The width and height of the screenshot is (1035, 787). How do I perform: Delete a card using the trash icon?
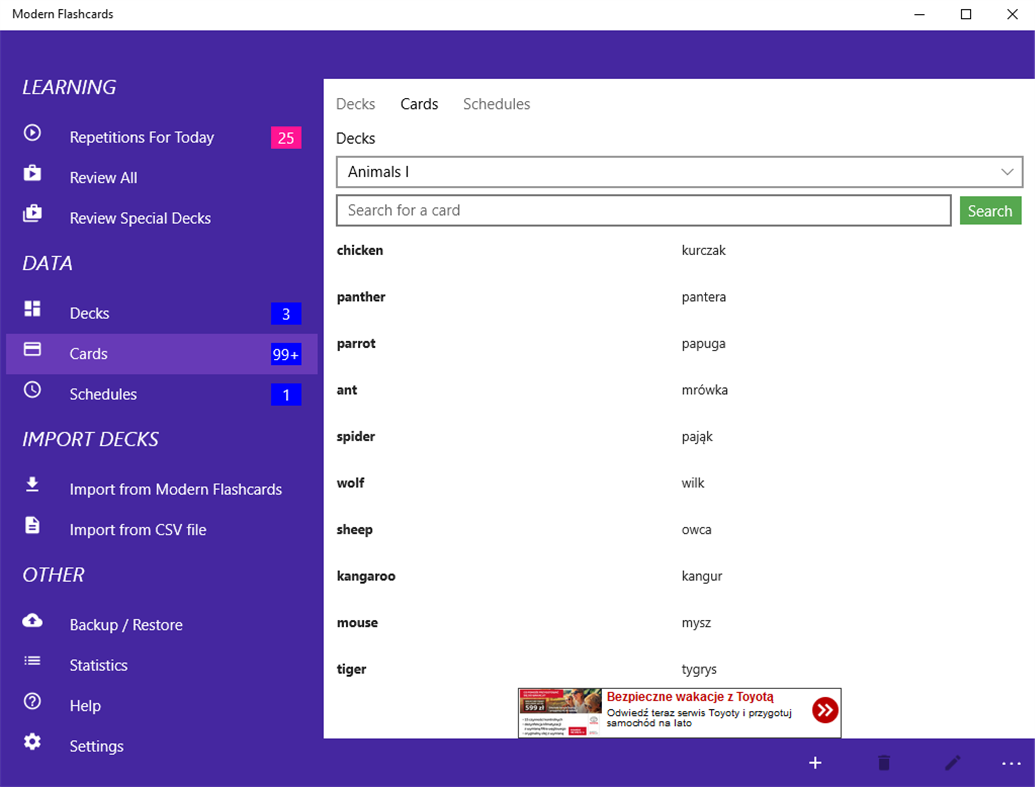point(883,762)
